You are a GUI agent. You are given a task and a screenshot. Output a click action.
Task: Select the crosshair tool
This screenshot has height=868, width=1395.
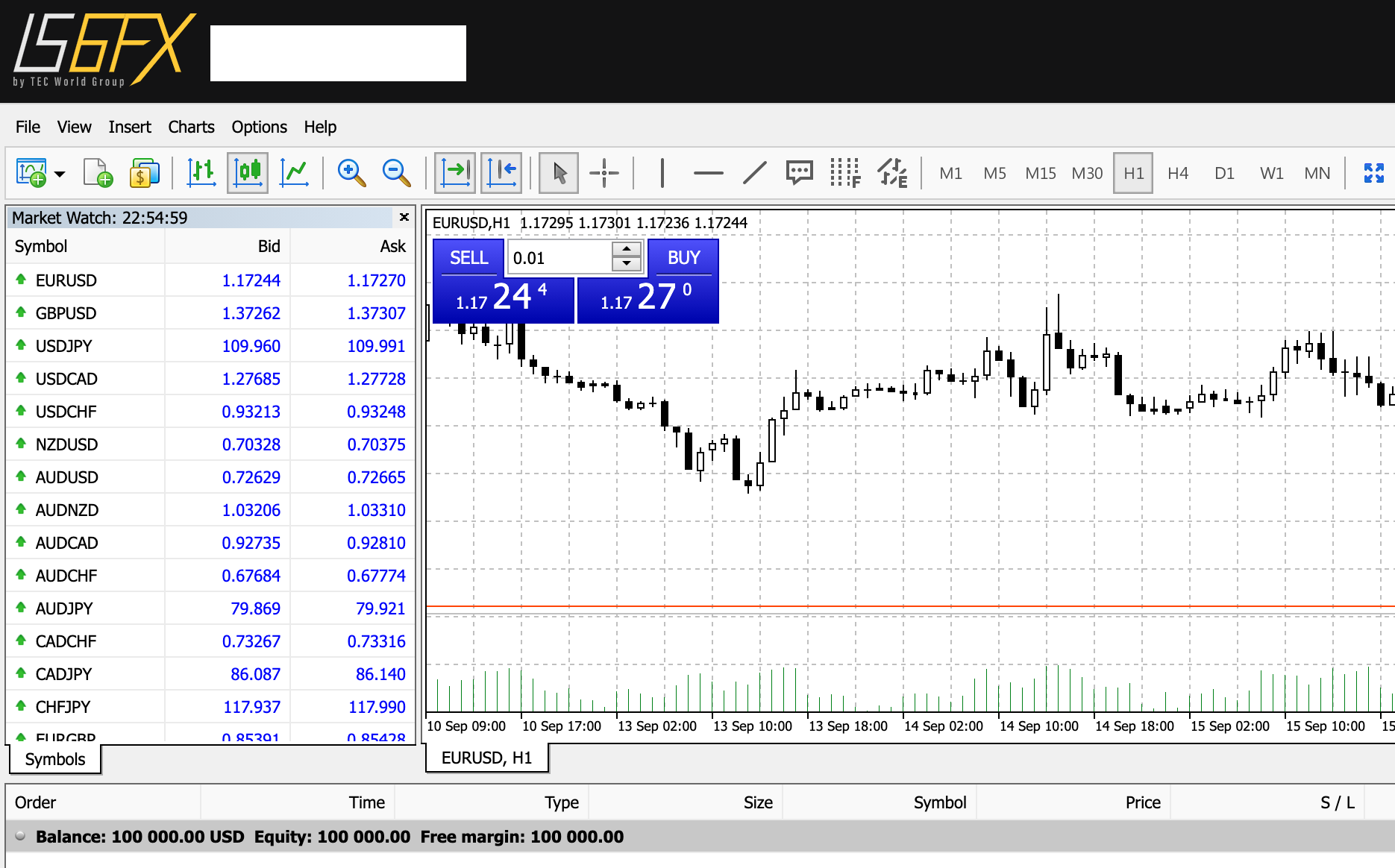coord(604,173)
